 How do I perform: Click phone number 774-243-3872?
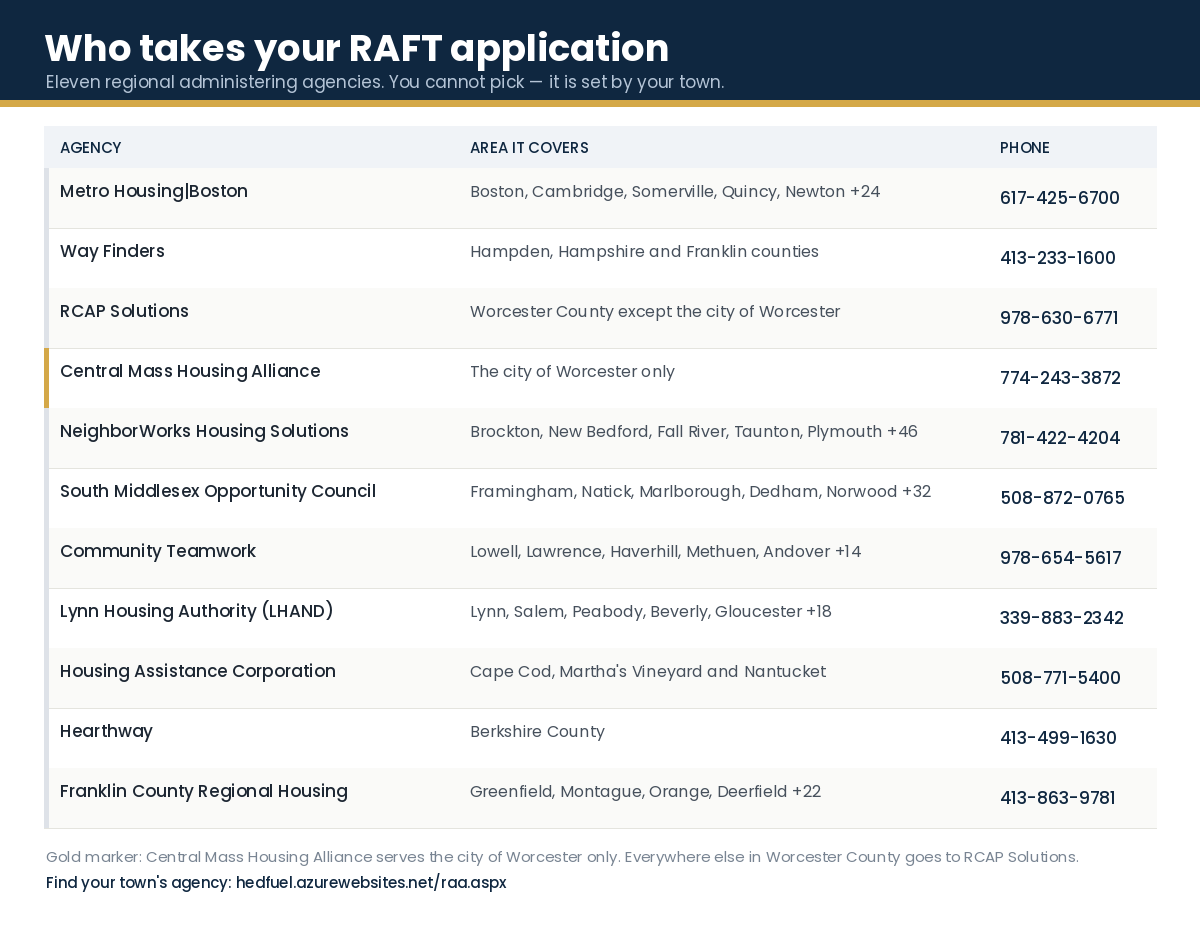pyautogui.click(x=1060, y=378)
